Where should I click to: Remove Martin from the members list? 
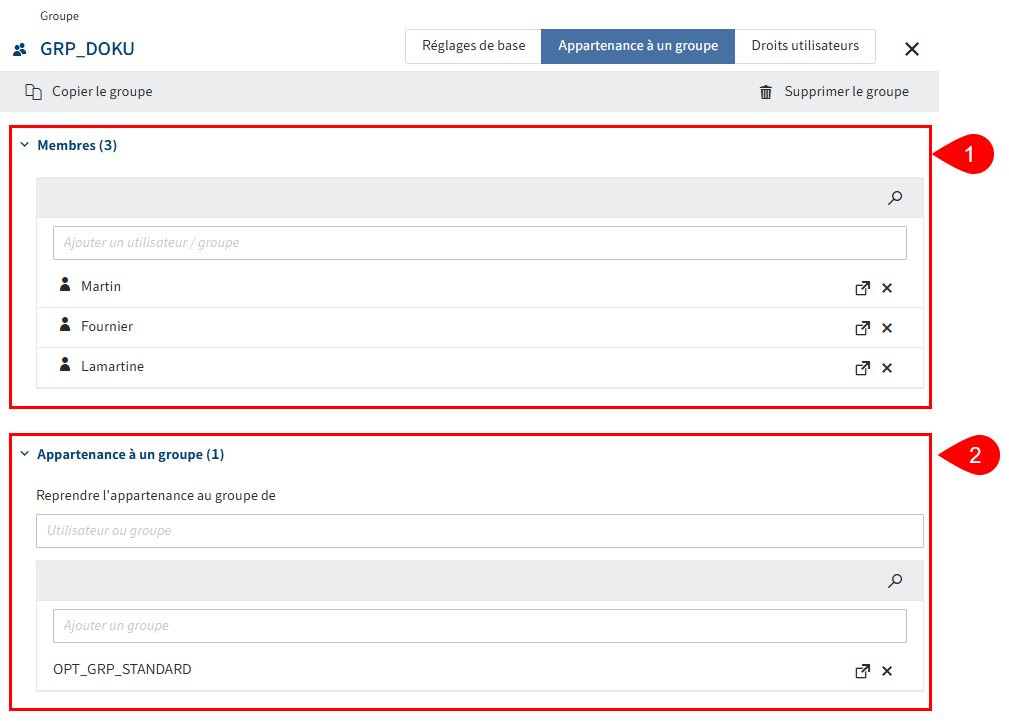887,288
